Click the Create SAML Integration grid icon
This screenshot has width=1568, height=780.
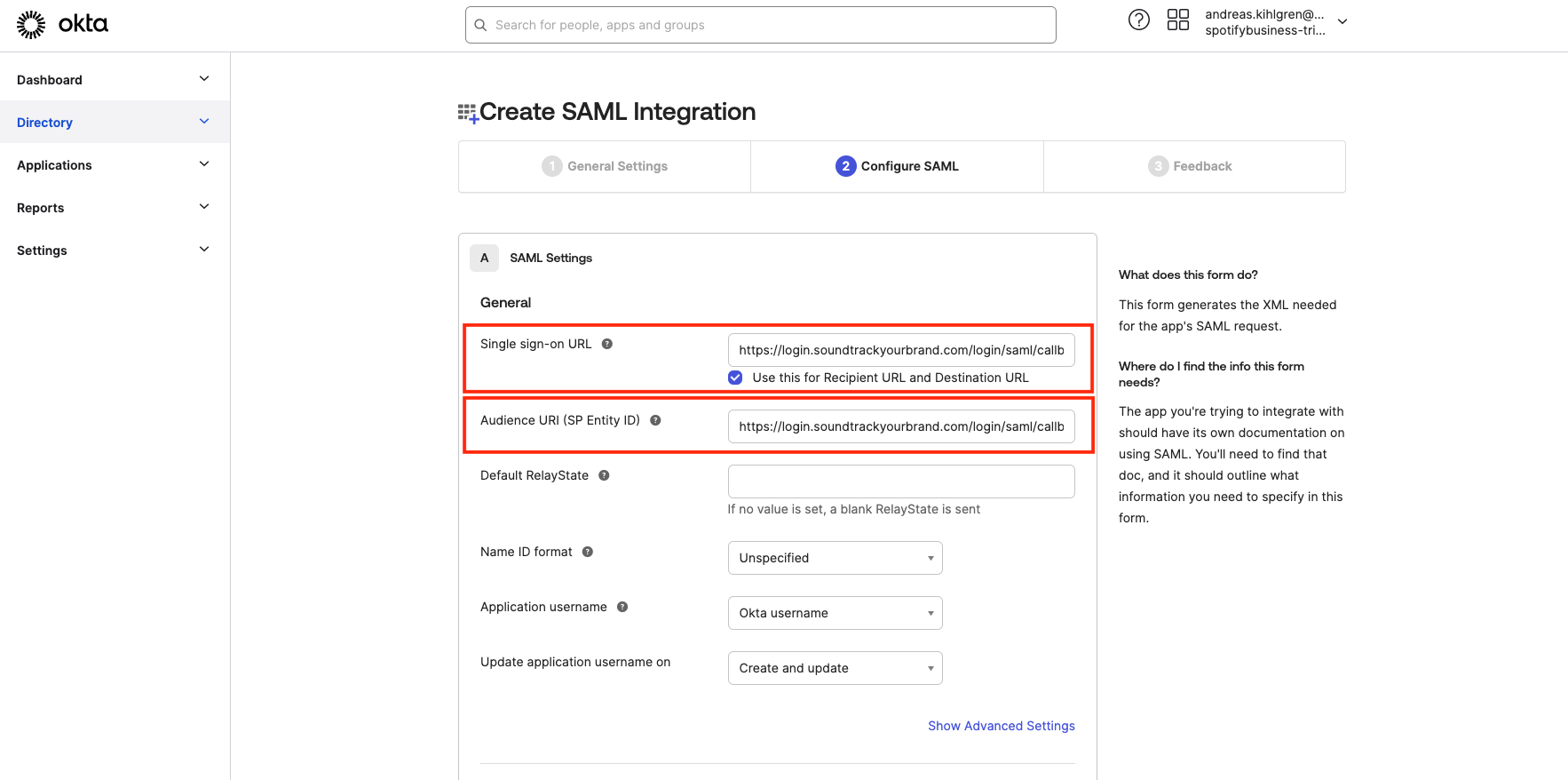pos(468,113)
